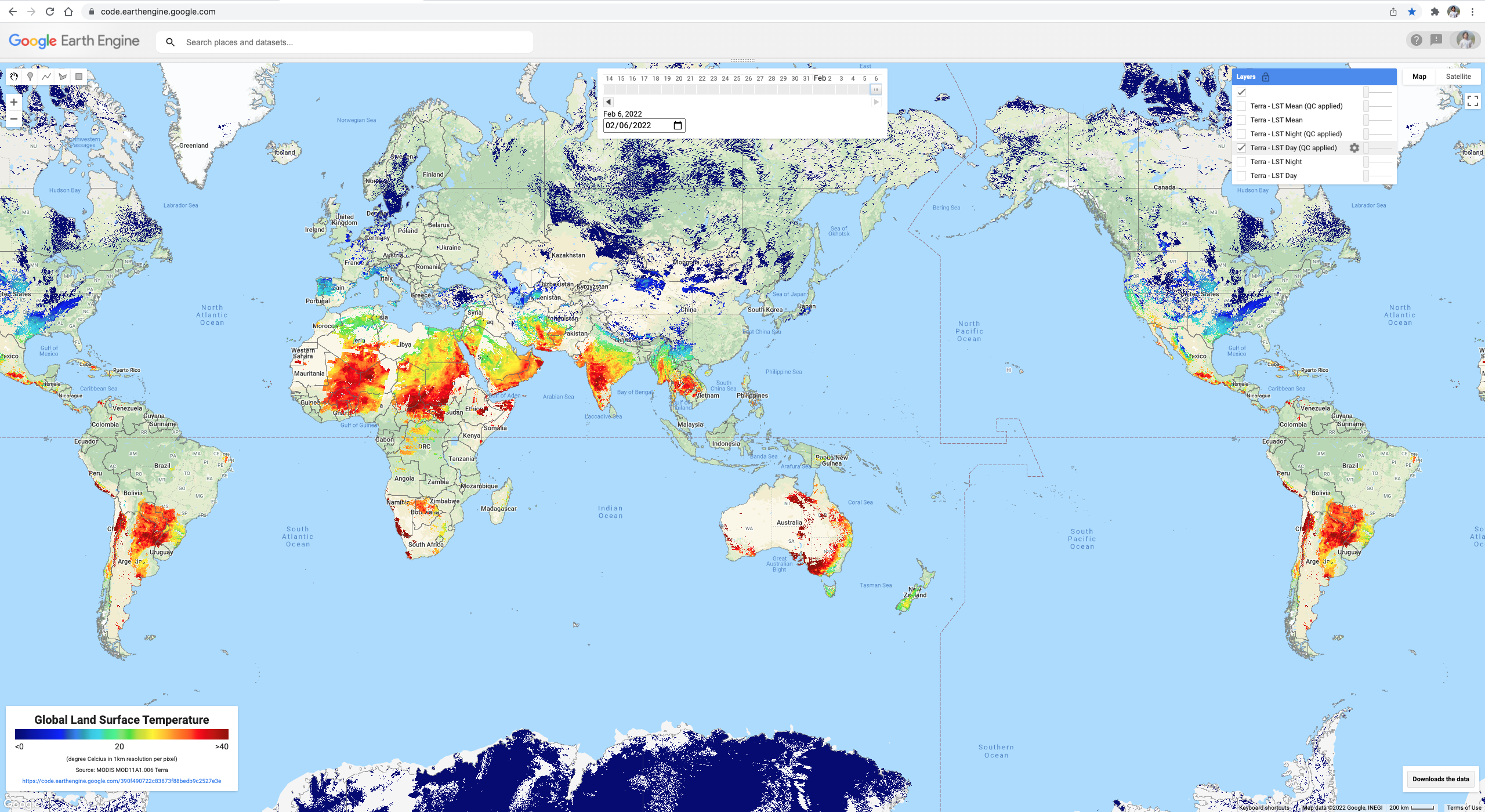Select the draw polygon shape tool
Screen dimensions: 1485x812
coord(63,77)
